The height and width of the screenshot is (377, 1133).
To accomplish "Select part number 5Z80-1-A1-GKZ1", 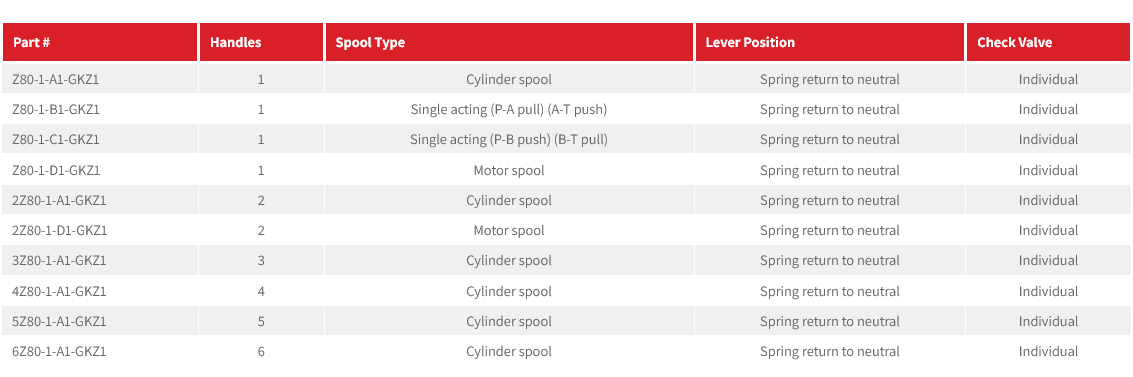I will coord(59,321).
